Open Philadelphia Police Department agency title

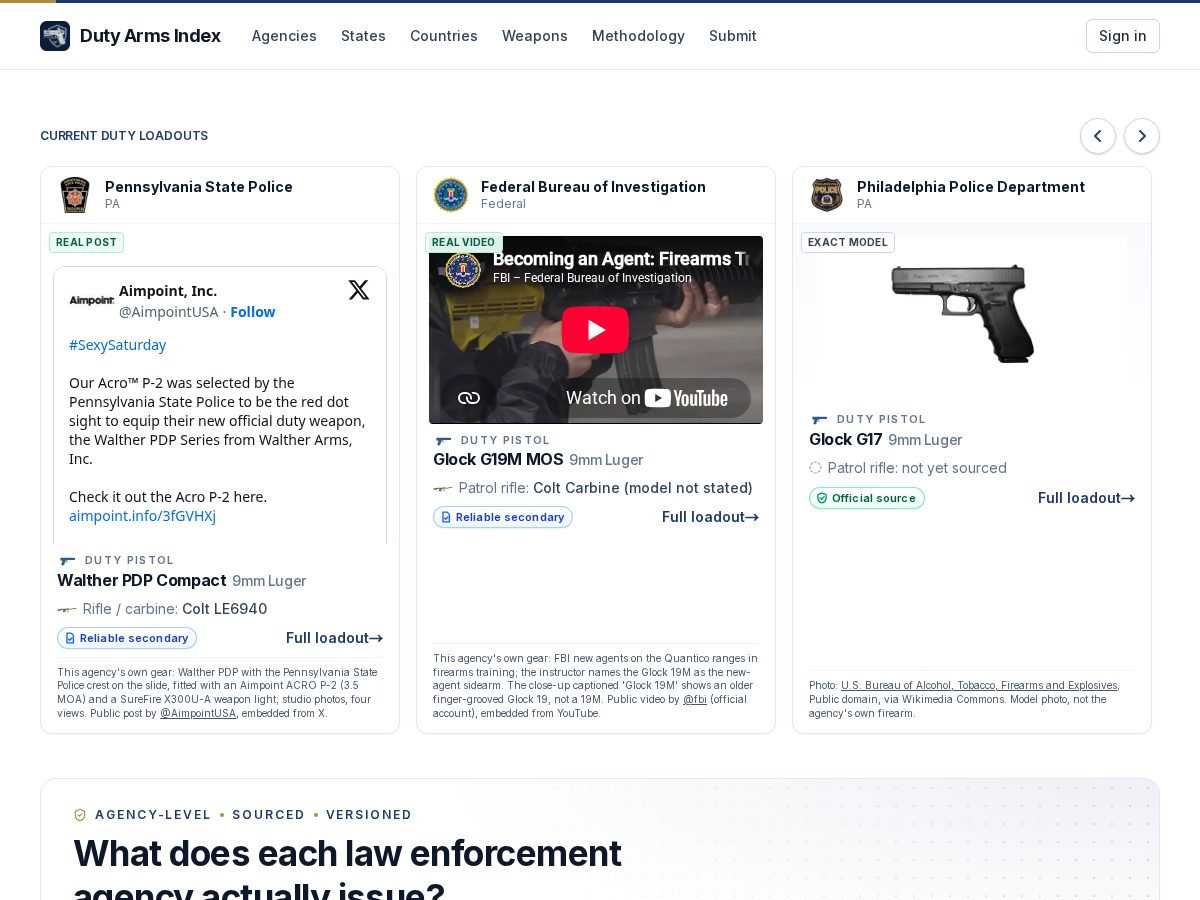pos(971,187)
